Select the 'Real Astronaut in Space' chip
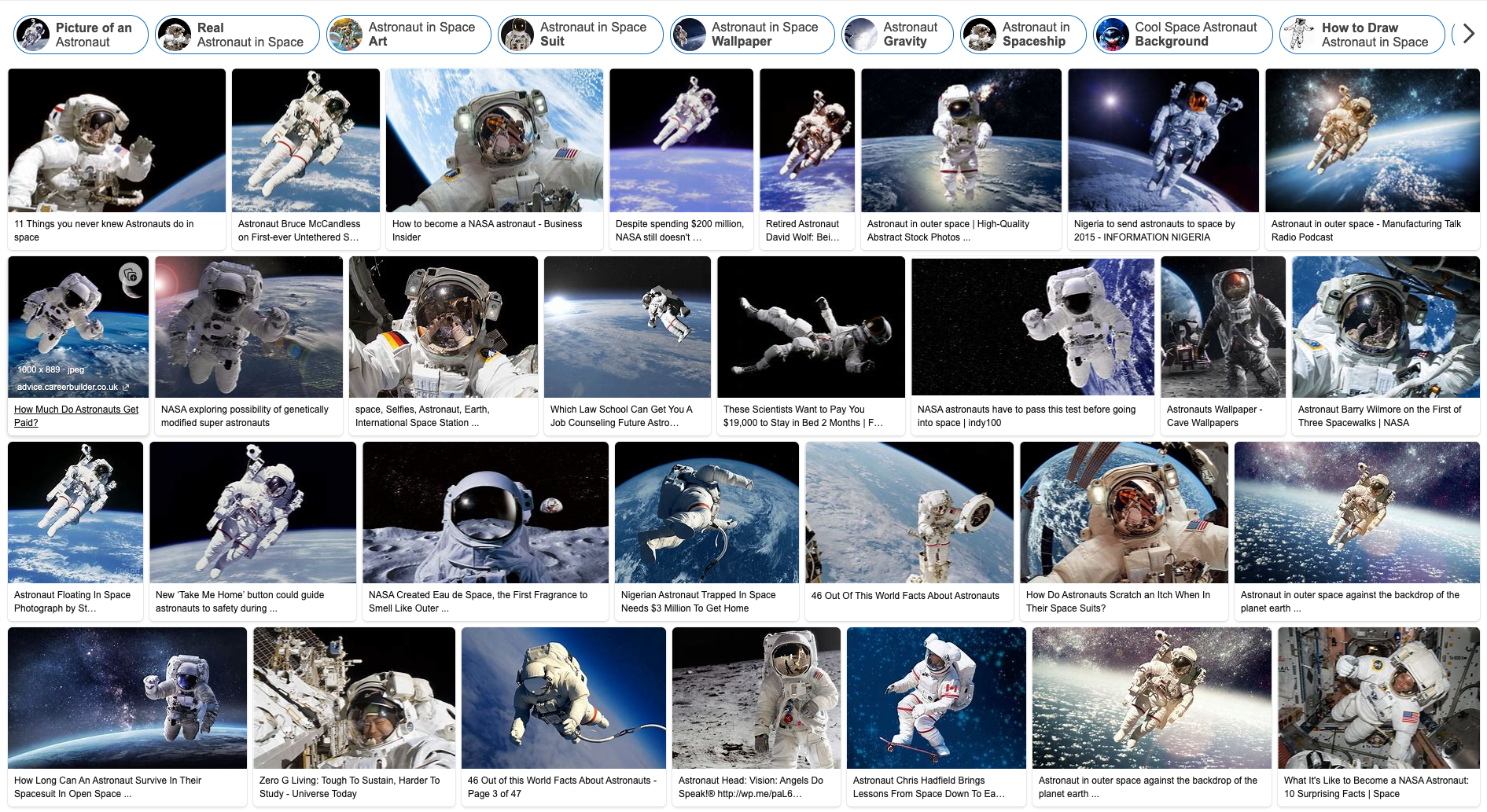The image size is (1487, 812). coord(237,35)
